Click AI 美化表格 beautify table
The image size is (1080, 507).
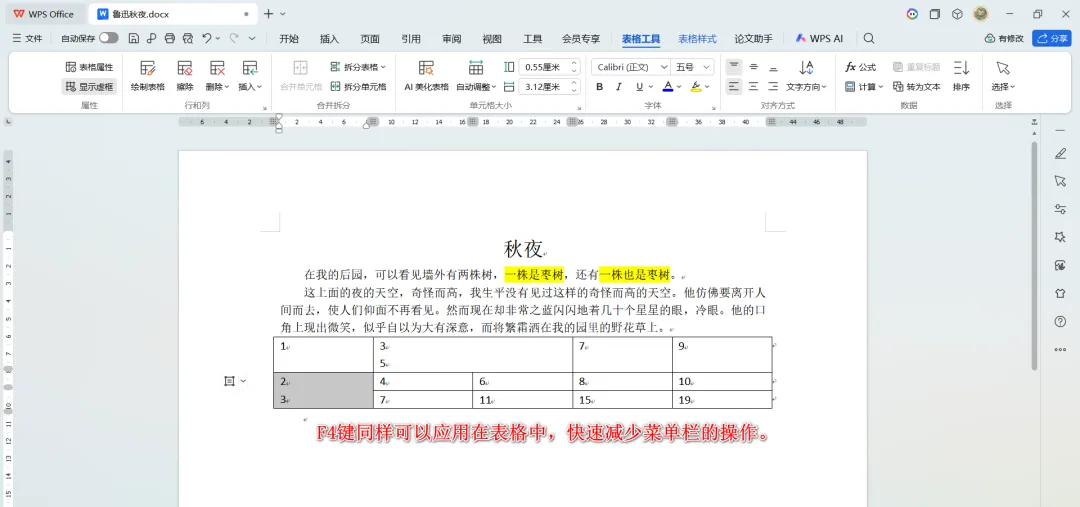point(426,76)
